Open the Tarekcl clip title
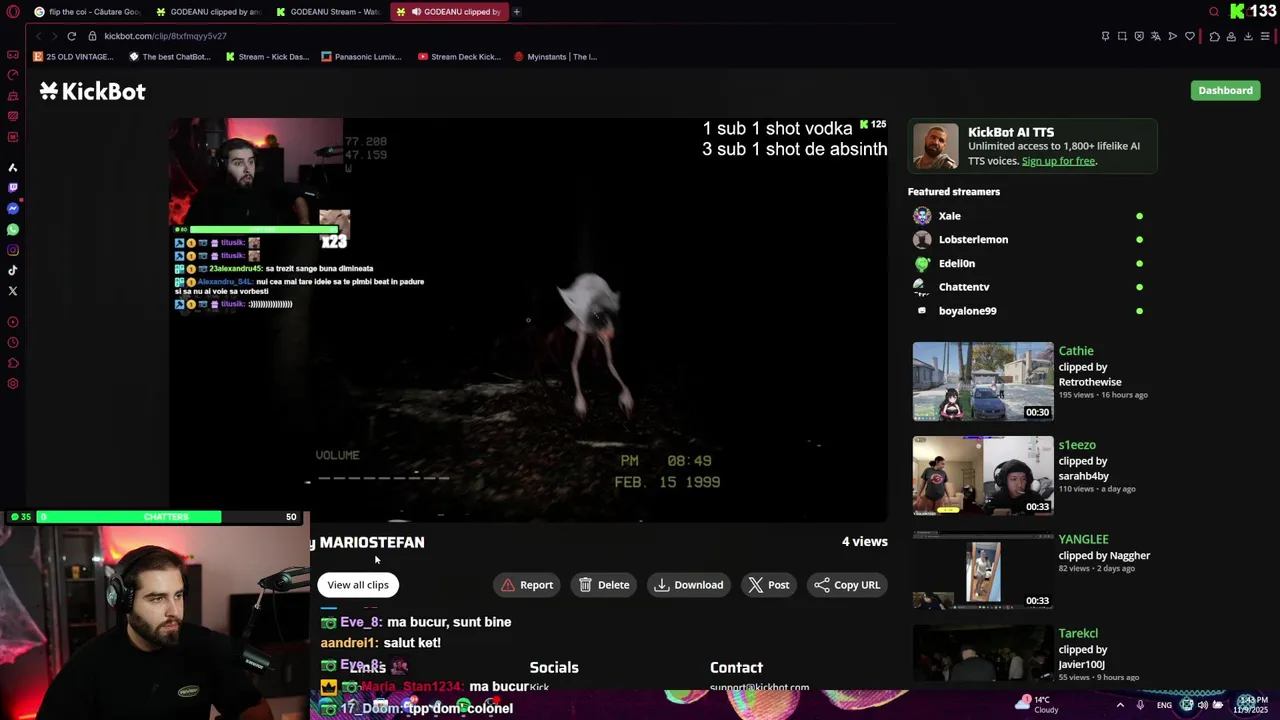1280x720 pixels. pyautogui.click(x=1078, y=633)
